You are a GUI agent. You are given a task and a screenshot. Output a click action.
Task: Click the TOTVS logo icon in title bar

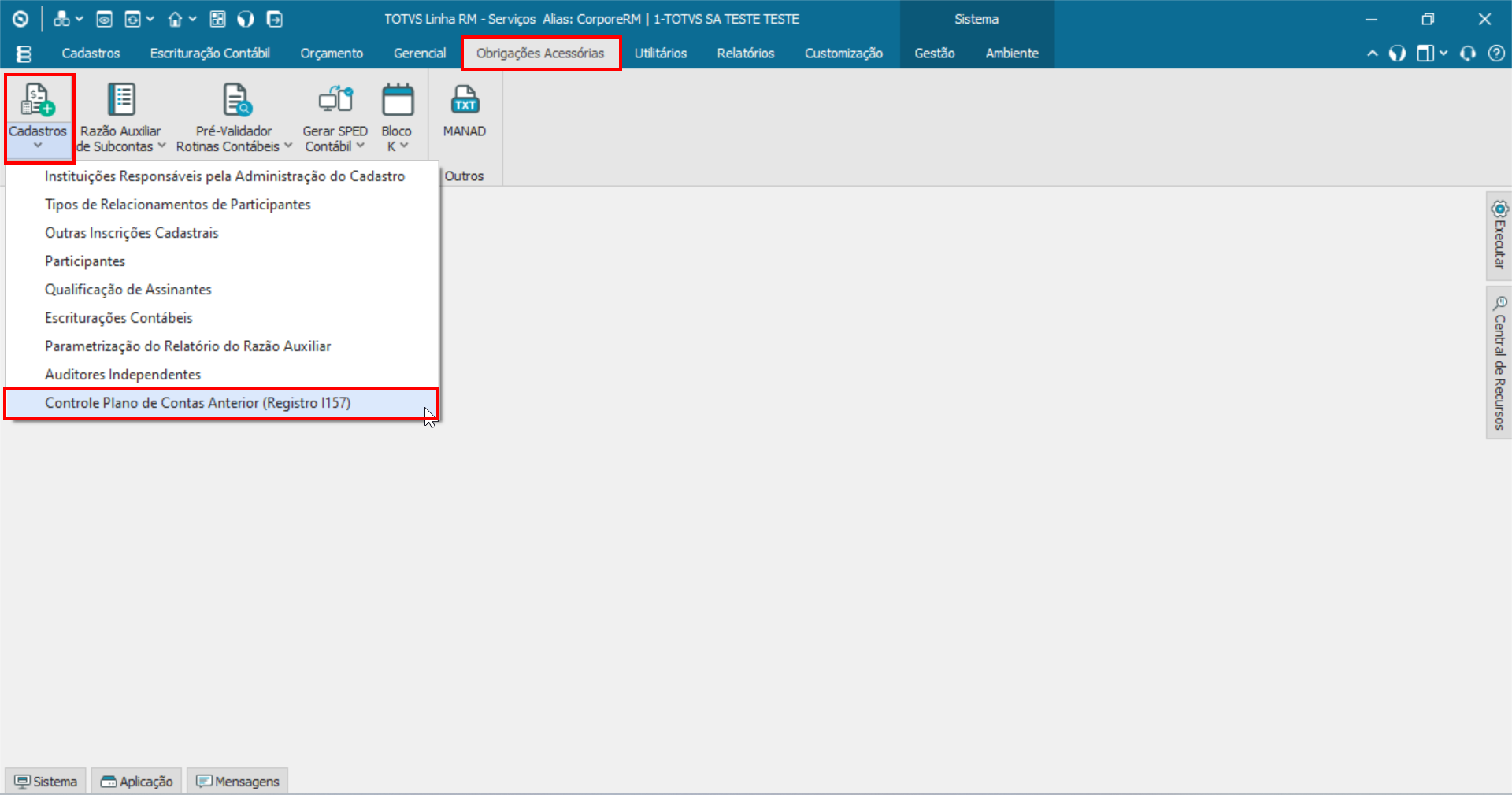click(x=20, y=19)
